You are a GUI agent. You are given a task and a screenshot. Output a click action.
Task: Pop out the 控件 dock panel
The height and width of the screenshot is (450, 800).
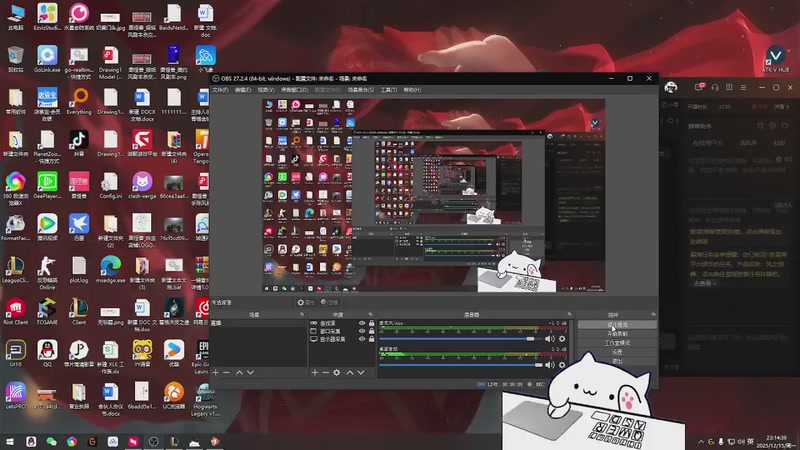654,314
